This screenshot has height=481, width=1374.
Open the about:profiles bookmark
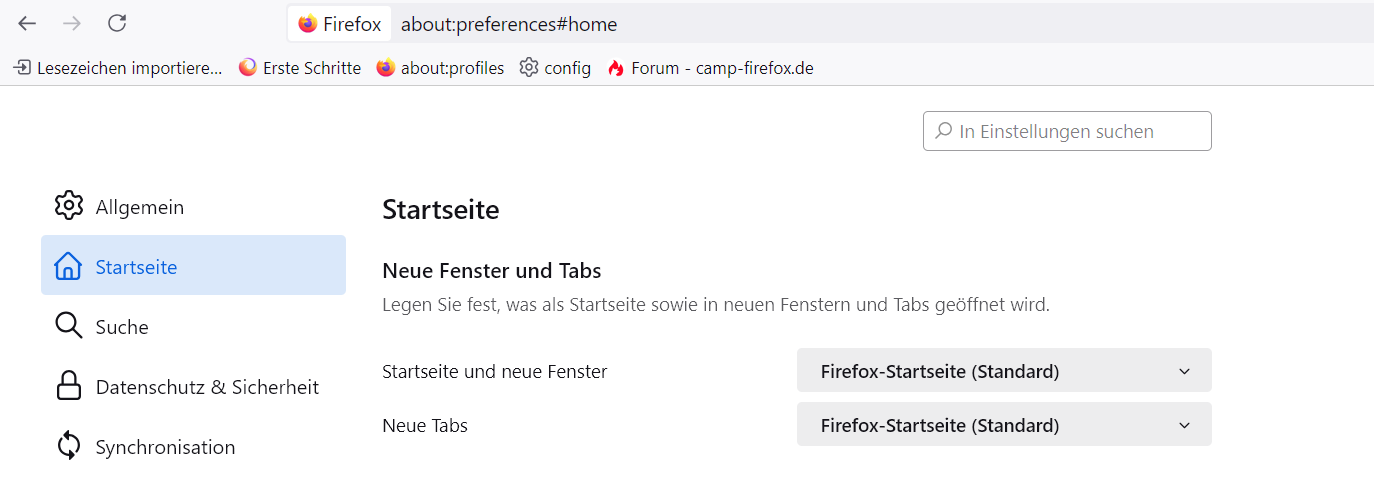click(440, 68)
